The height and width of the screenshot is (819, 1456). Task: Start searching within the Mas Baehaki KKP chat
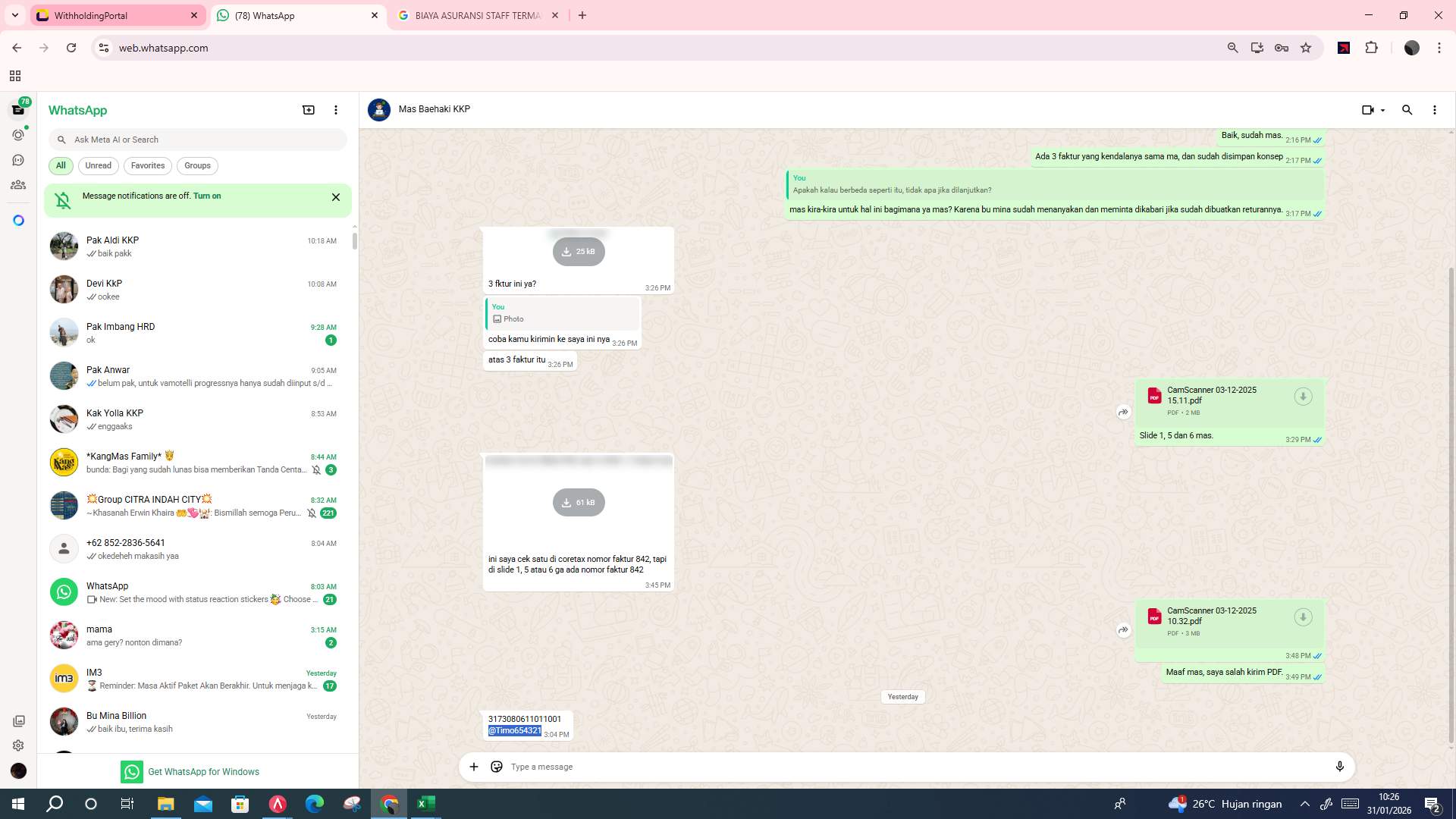[1407, 110]
